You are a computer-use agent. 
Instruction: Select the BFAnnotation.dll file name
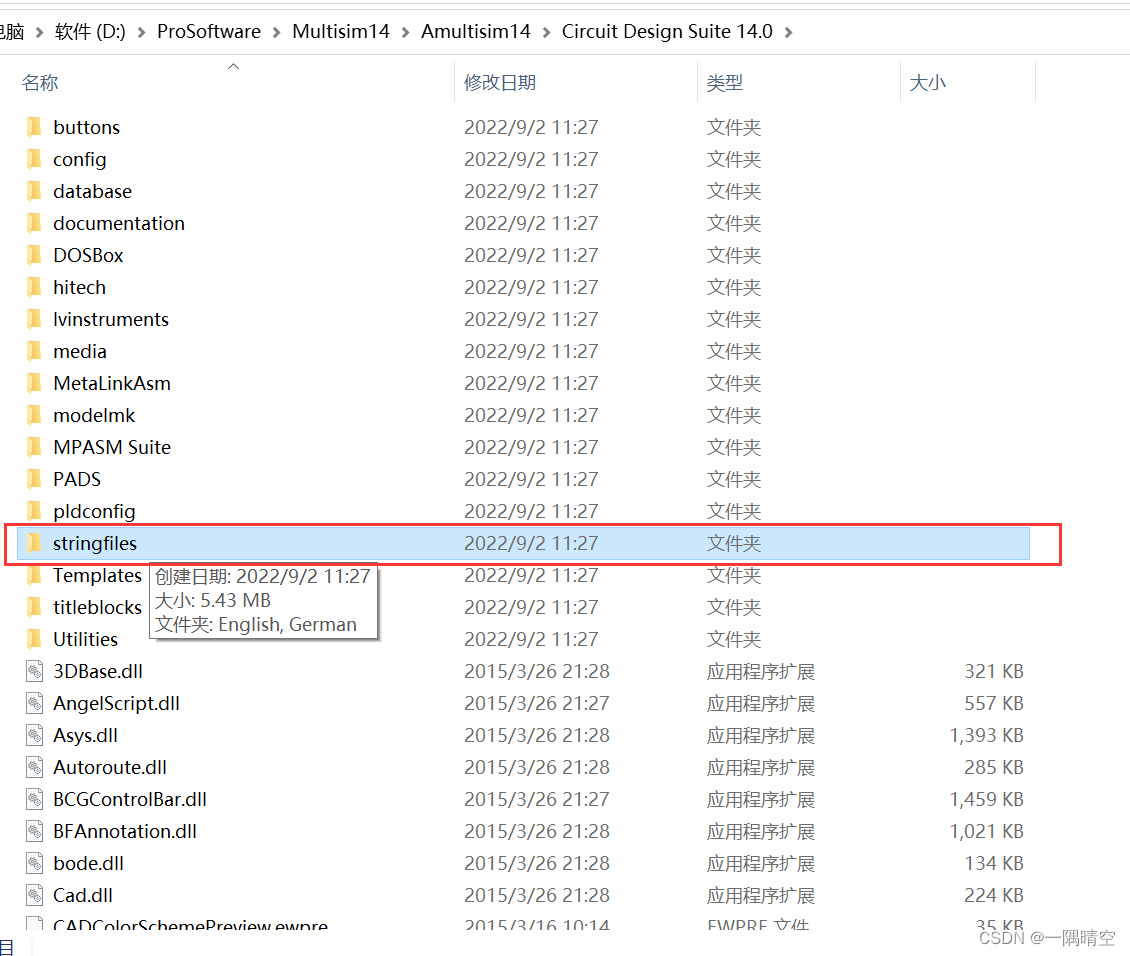click(125, 831)
